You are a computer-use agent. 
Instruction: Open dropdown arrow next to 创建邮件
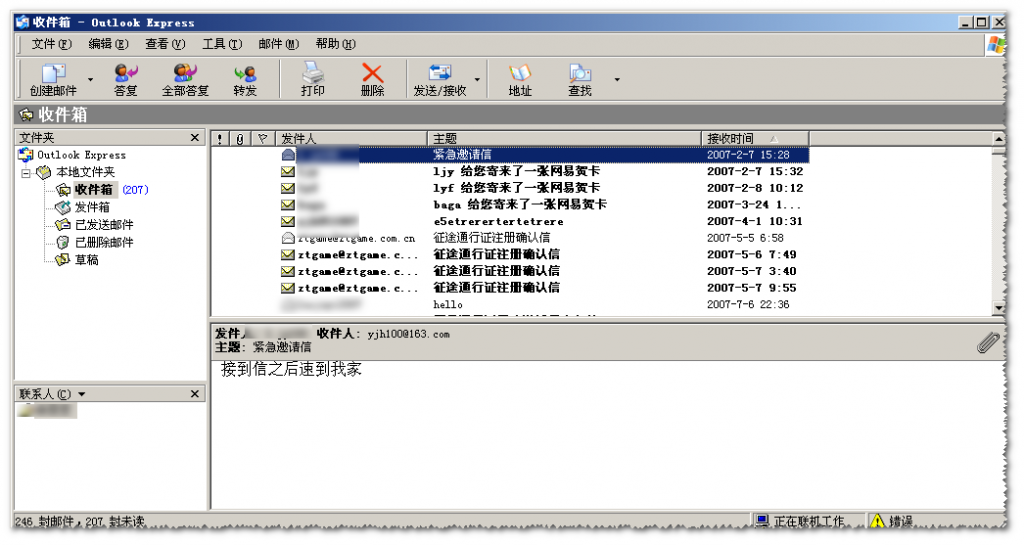[90, 79]
